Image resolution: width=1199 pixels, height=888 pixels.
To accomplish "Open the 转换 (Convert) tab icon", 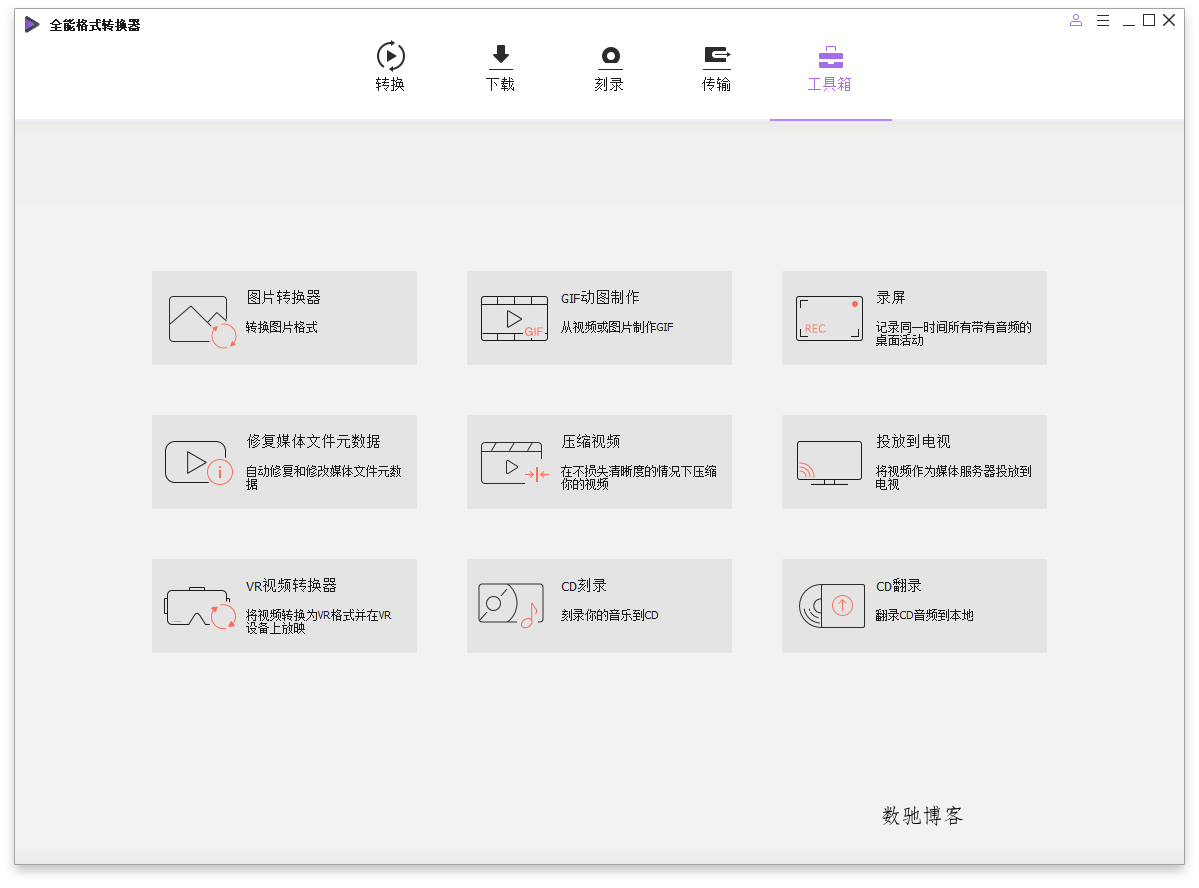I will (390, 56).
